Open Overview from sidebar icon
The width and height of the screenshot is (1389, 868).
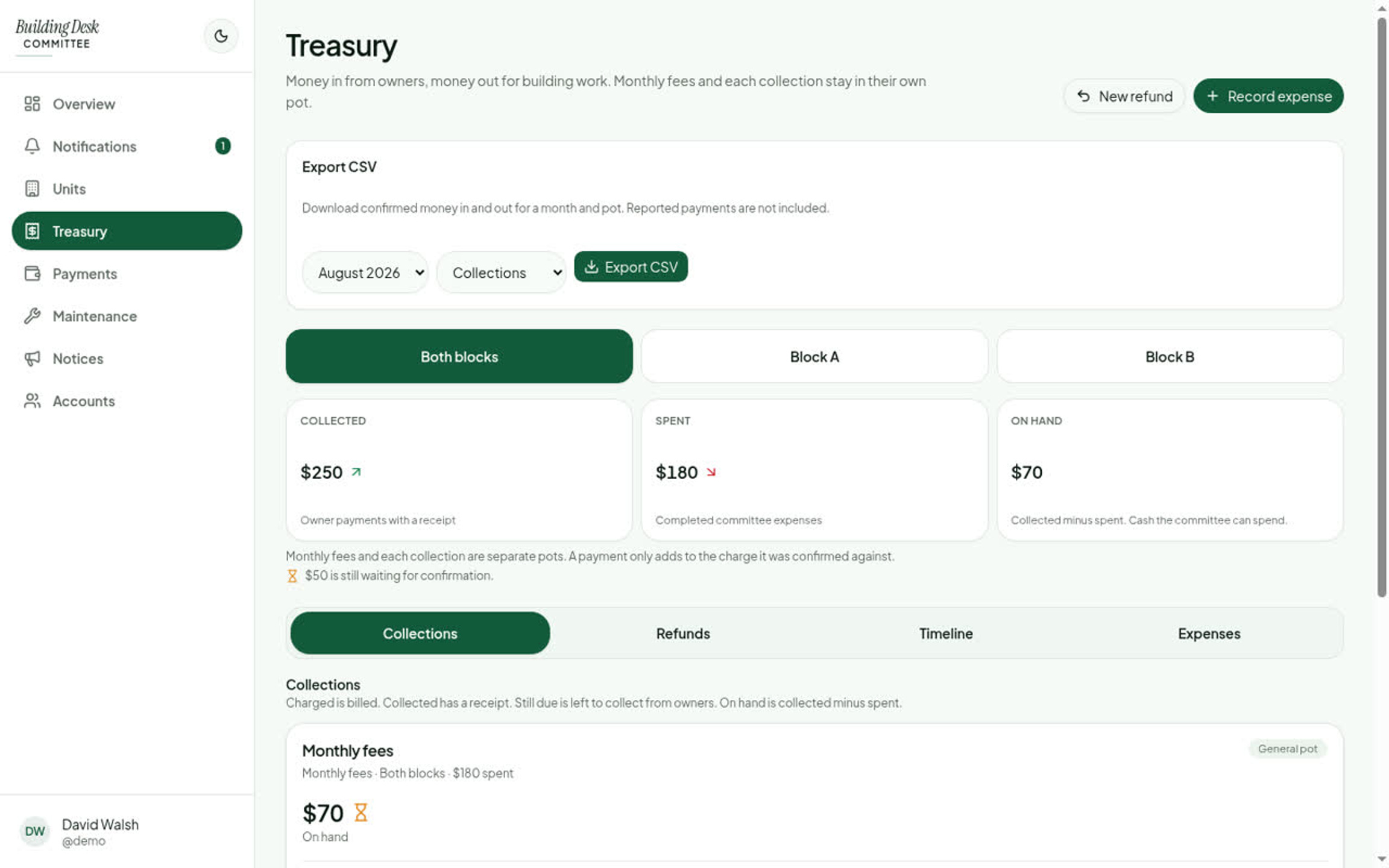click(x=32, y=104)
